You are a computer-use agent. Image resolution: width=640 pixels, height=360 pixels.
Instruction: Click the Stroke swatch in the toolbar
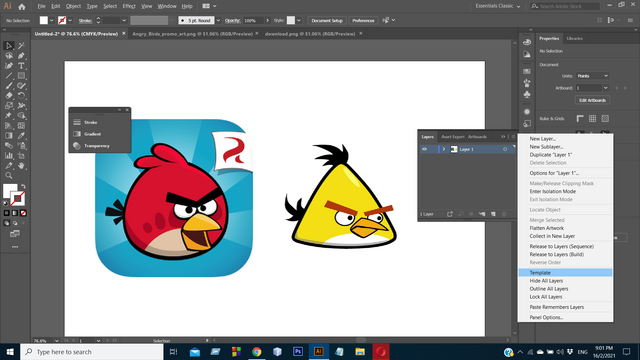pos(19,199)
